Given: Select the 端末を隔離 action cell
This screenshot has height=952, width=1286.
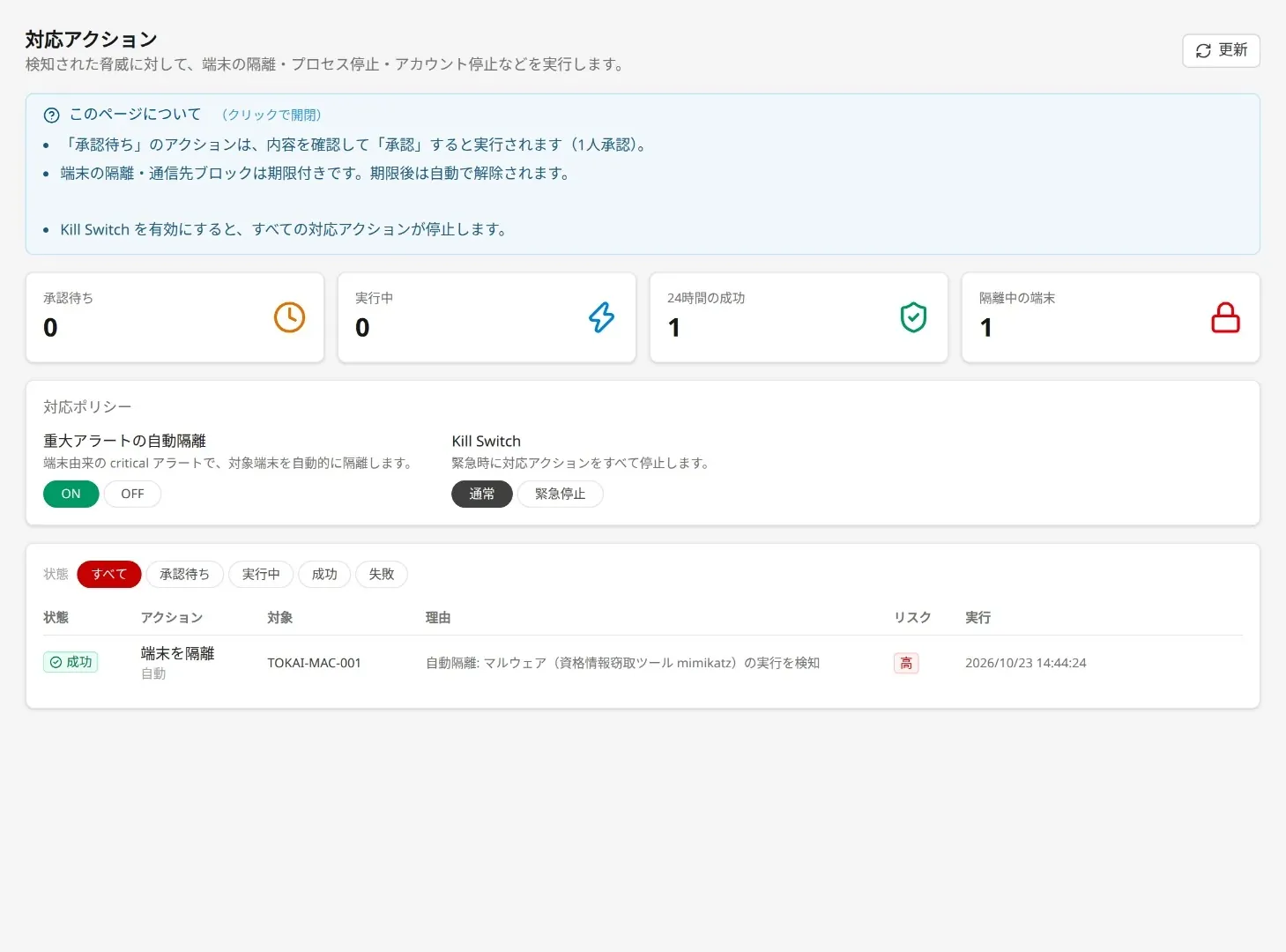Looking at the screenshot, I should [177, 662].
